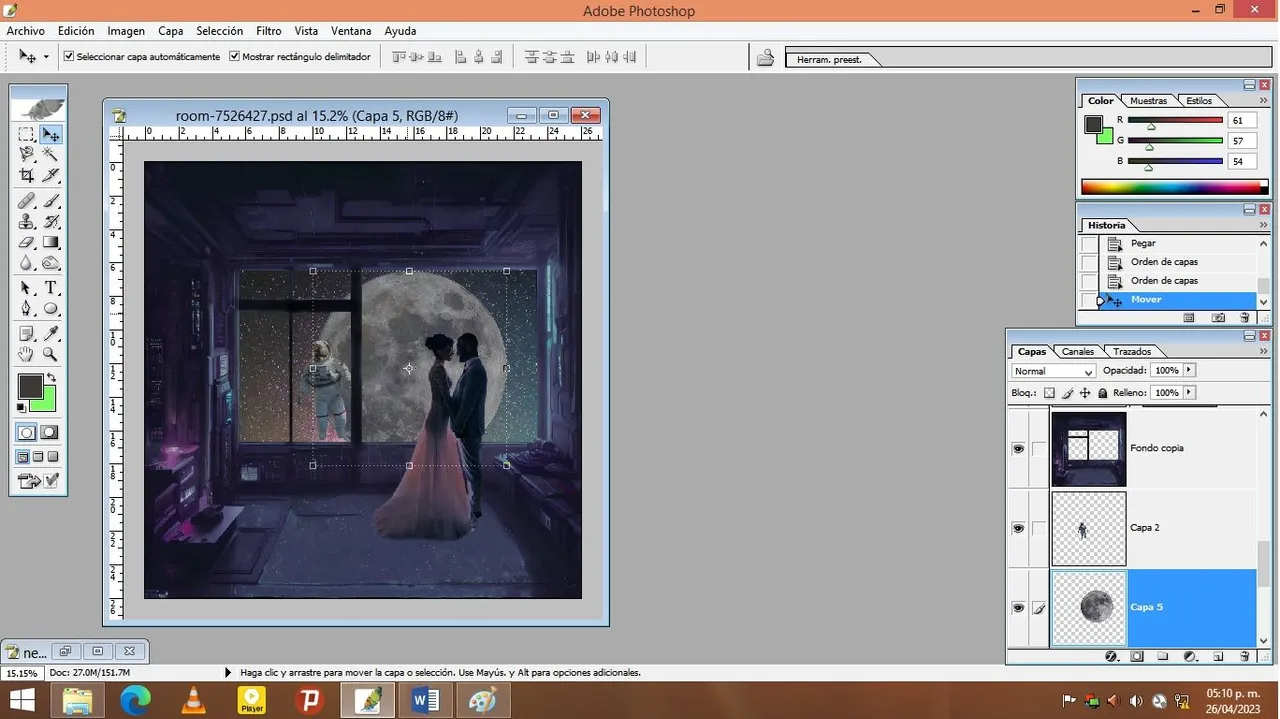
Task: Open the Filtro menu
Action: tap(268, 31)
